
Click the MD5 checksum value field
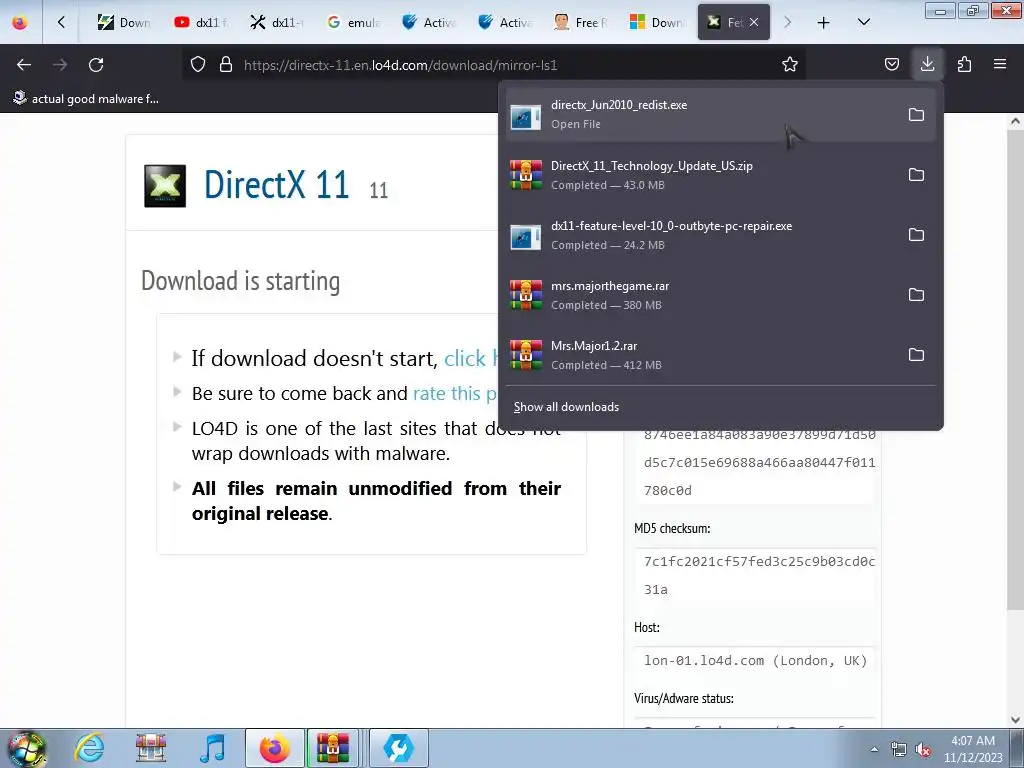755,575
